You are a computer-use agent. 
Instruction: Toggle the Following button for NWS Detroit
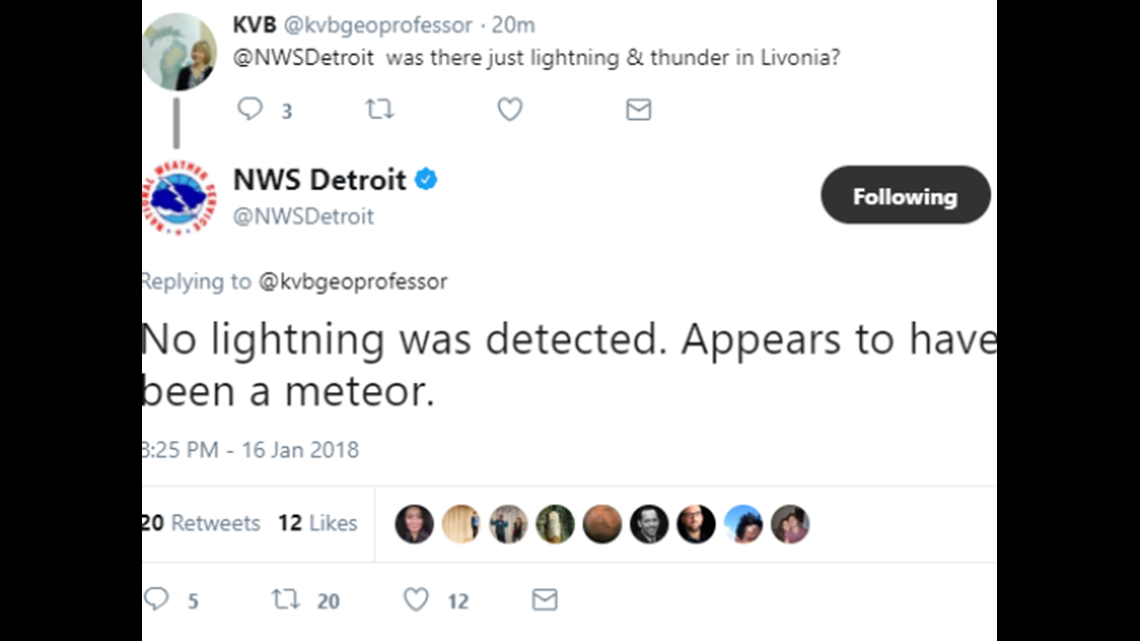click(x=905, y=196)
